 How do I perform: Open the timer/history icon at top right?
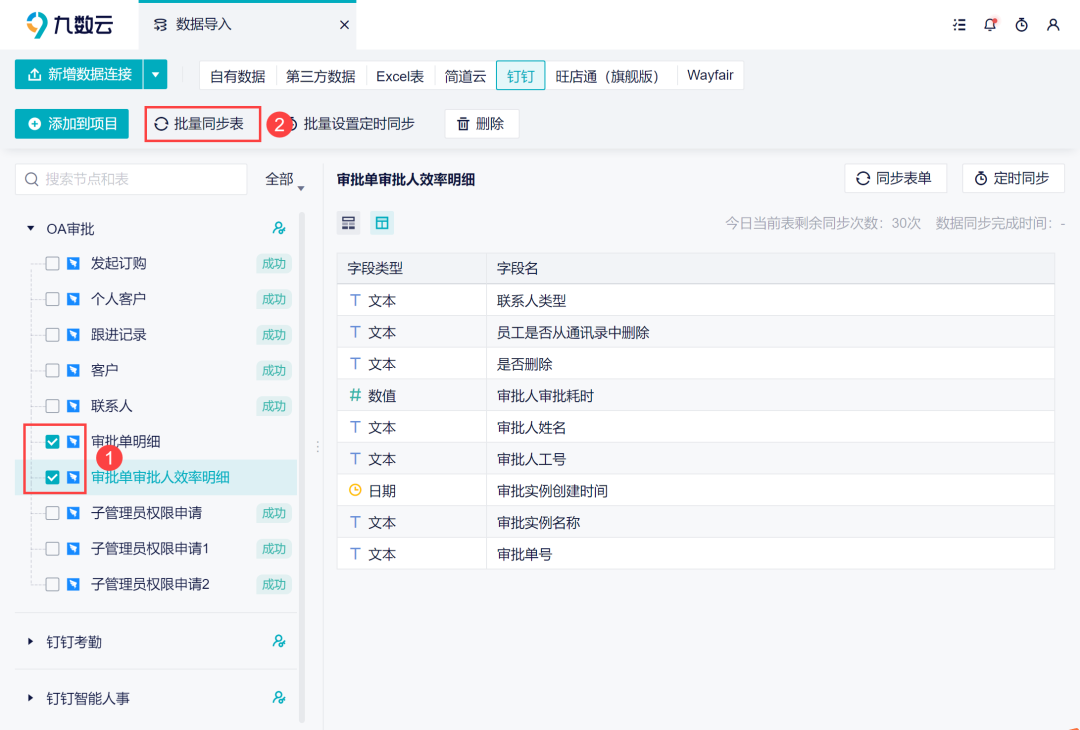1021,25
